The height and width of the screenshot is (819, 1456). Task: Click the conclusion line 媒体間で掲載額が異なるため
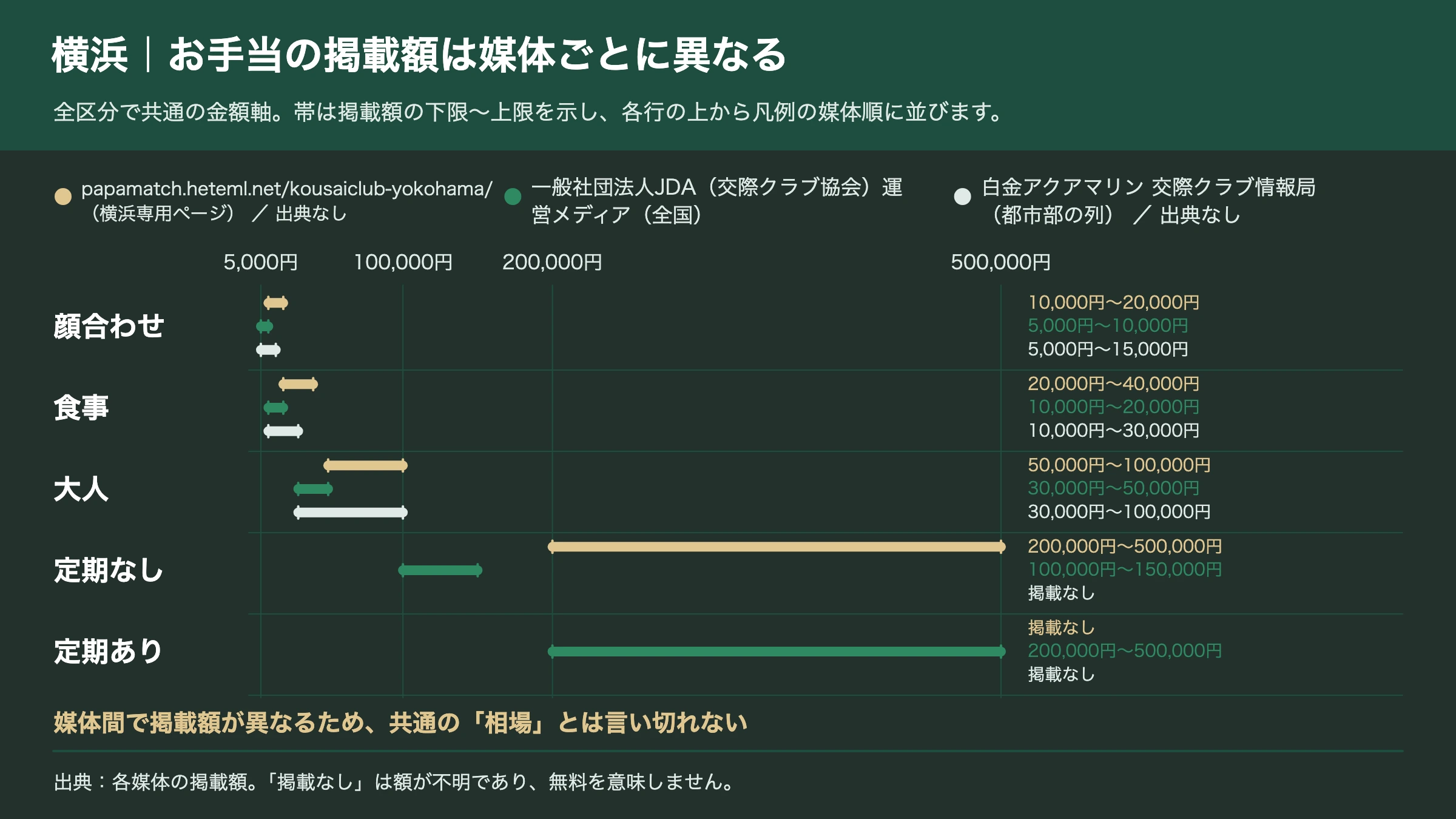point(400,723)
